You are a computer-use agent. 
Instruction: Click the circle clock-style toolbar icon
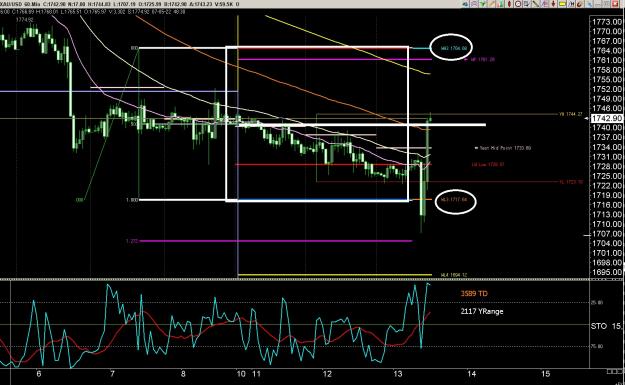(518, 4)
